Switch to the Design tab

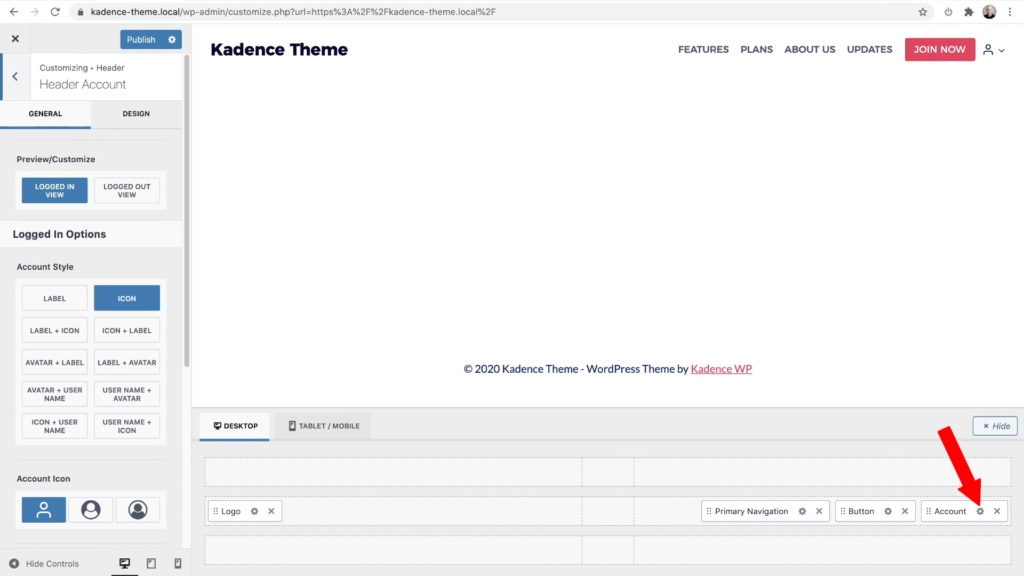[x=136, y=114]
